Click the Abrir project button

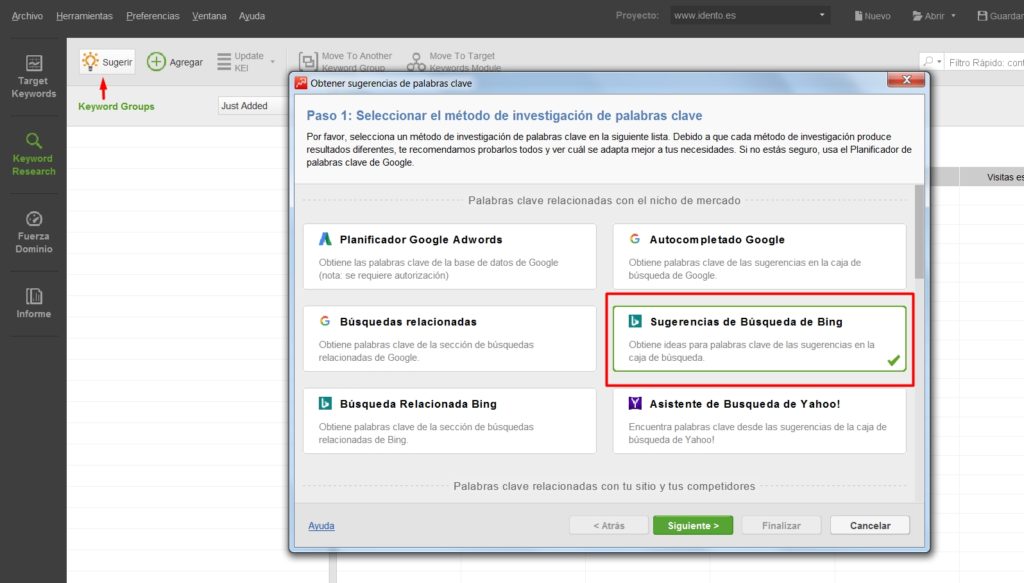point(928,16)
